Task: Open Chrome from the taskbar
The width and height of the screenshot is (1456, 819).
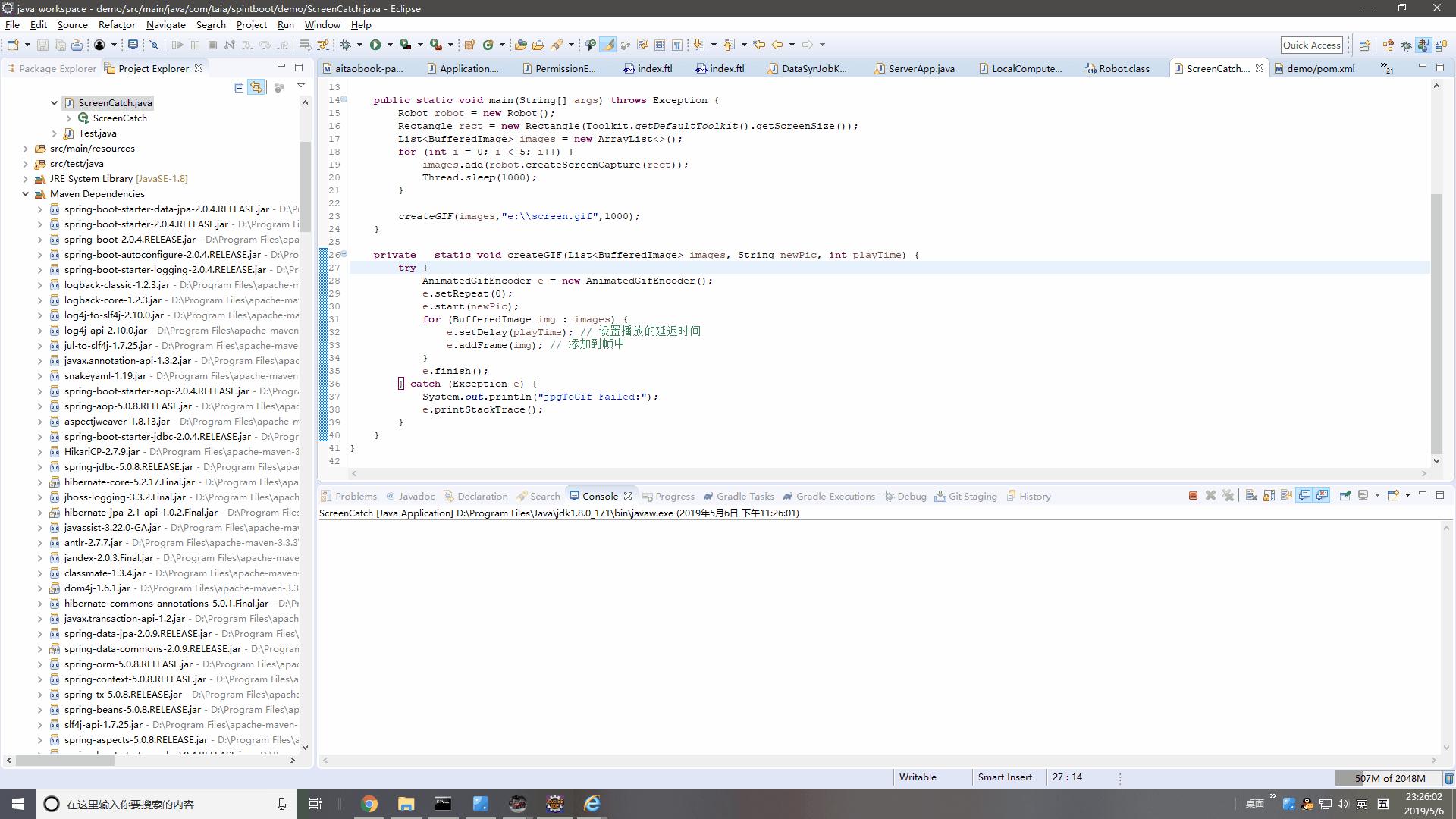Action: pyautogui.click(x=369, y=804)
